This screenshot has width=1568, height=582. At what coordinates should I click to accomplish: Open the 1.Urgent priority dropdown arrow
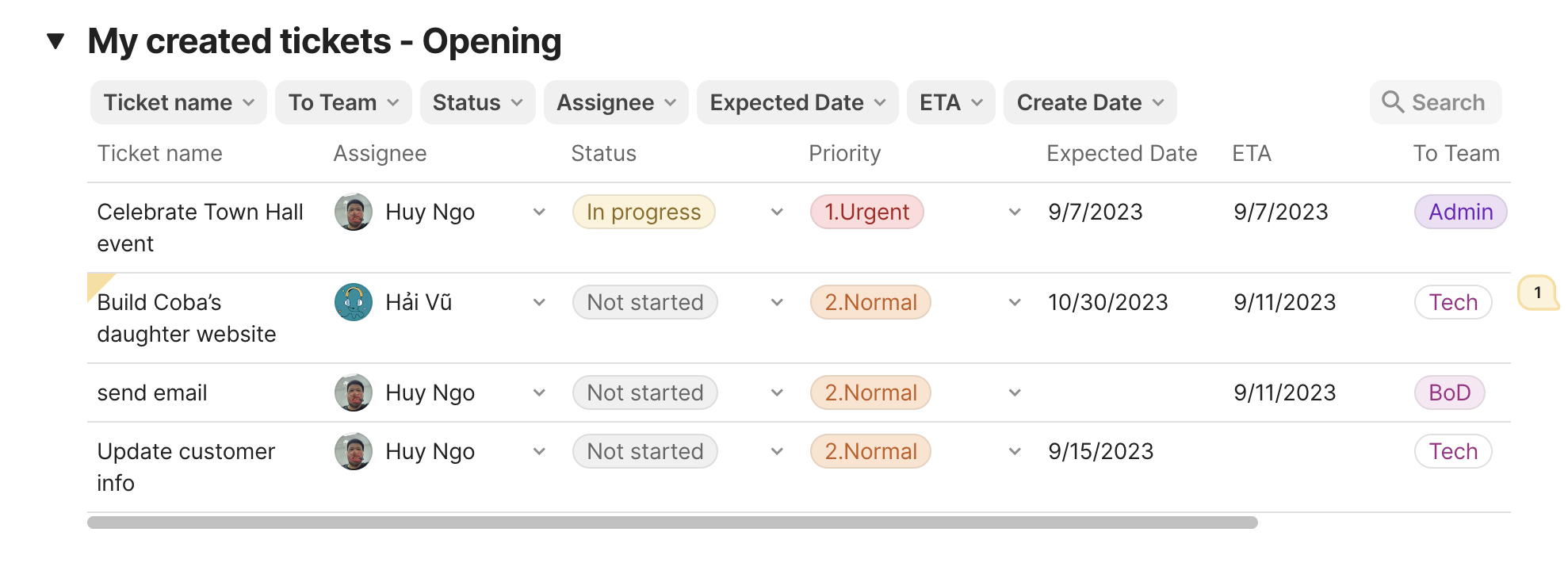coord(1015,213)
